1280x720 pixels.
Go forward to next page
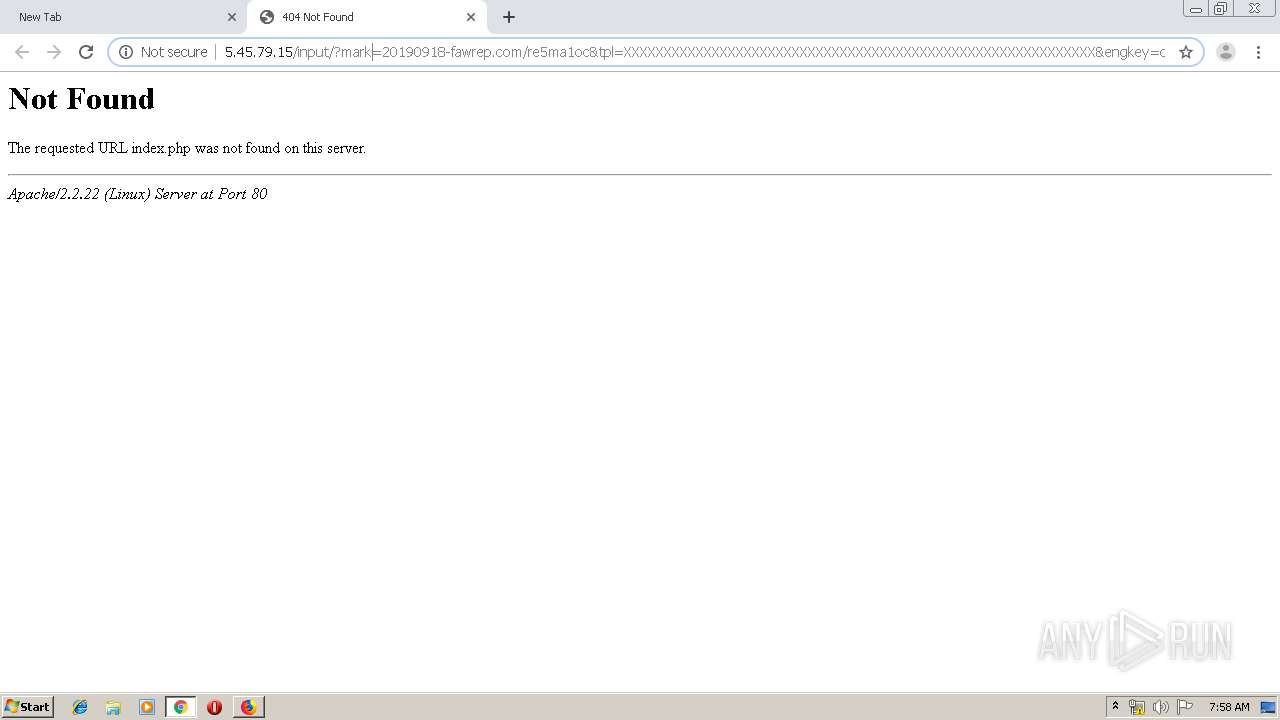[x=54, y=52]
